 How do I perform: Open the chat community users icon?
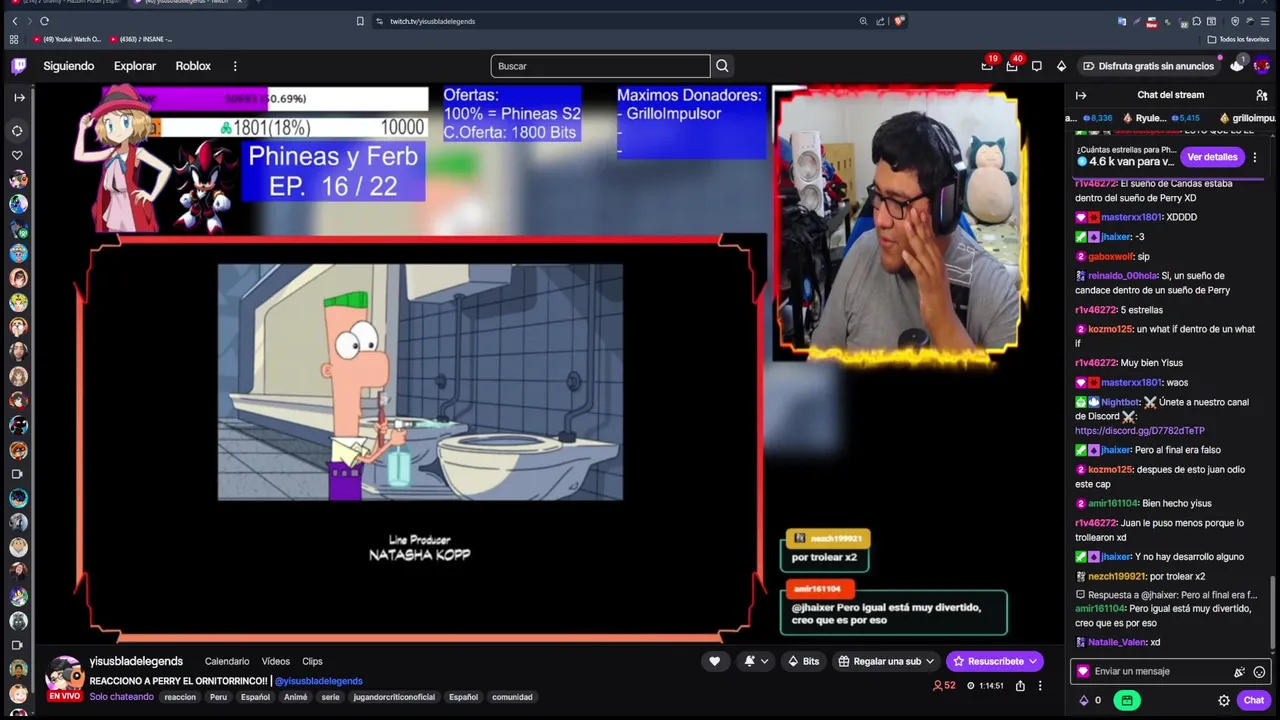tap(1261, 95)
